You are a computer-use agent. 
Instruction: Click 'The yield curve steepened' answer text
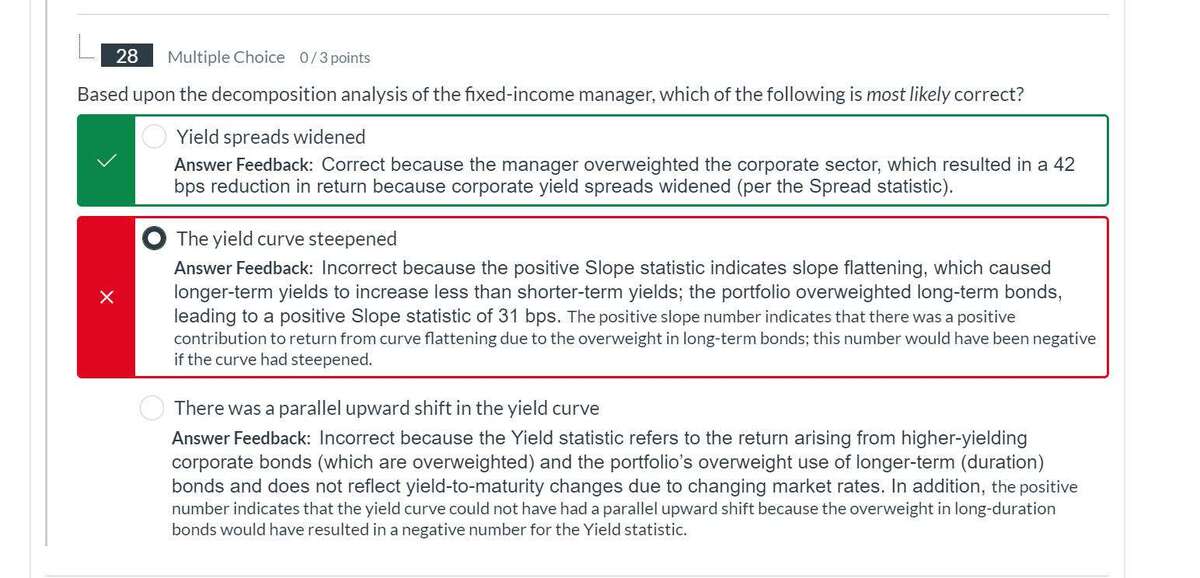coord(287,239)
